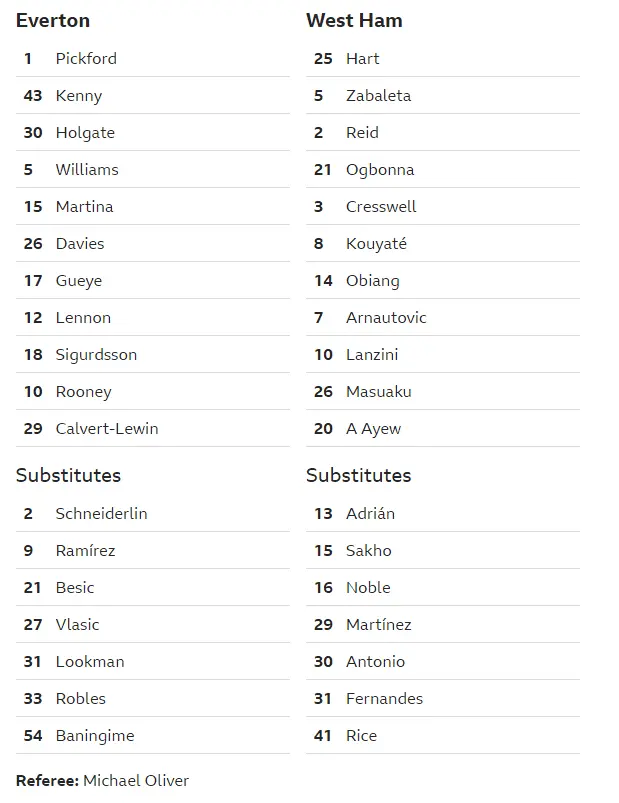Click the Substitutes heading under Everton
Viewport: 619px width, 803px height.
coord(68,476)
